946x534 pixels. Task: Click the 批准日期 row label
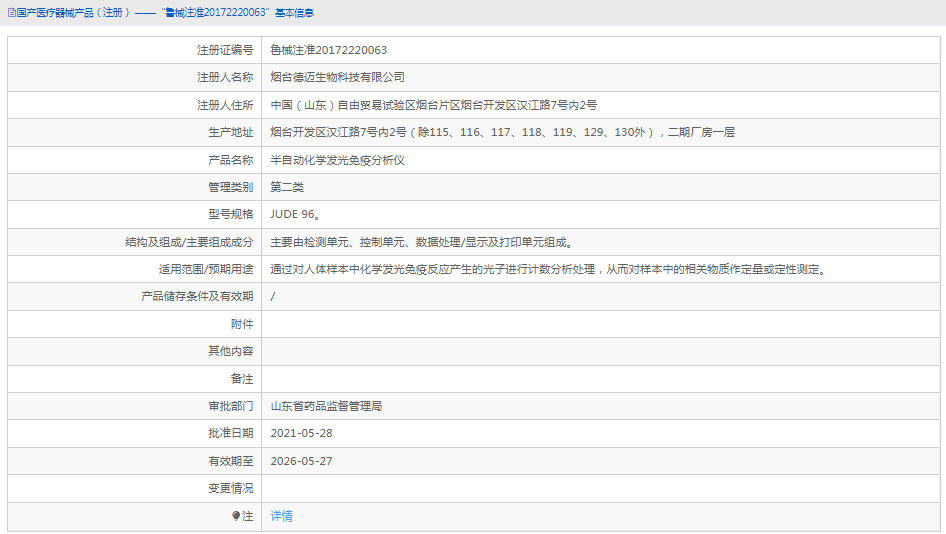230,433
